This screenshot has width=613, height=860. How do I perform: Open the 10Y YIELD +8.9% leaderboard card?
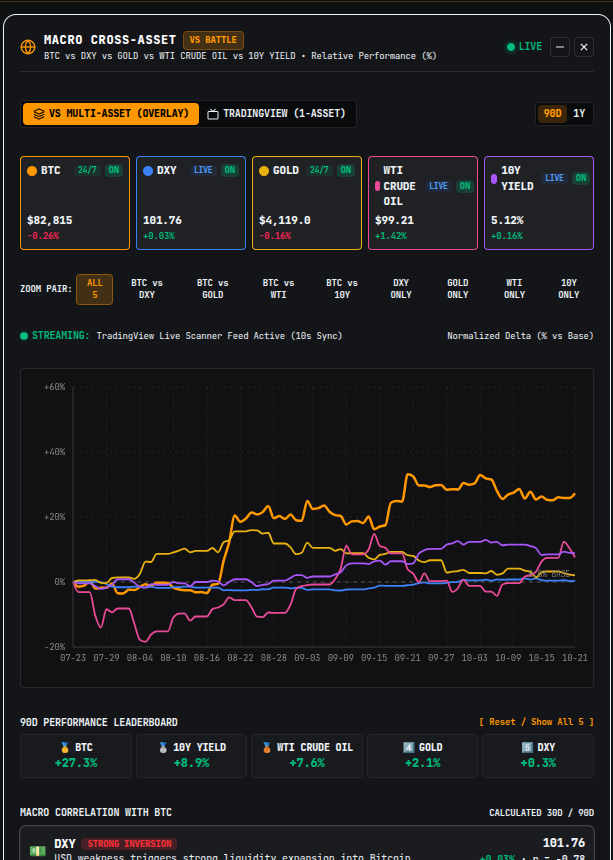pos(191,756)
